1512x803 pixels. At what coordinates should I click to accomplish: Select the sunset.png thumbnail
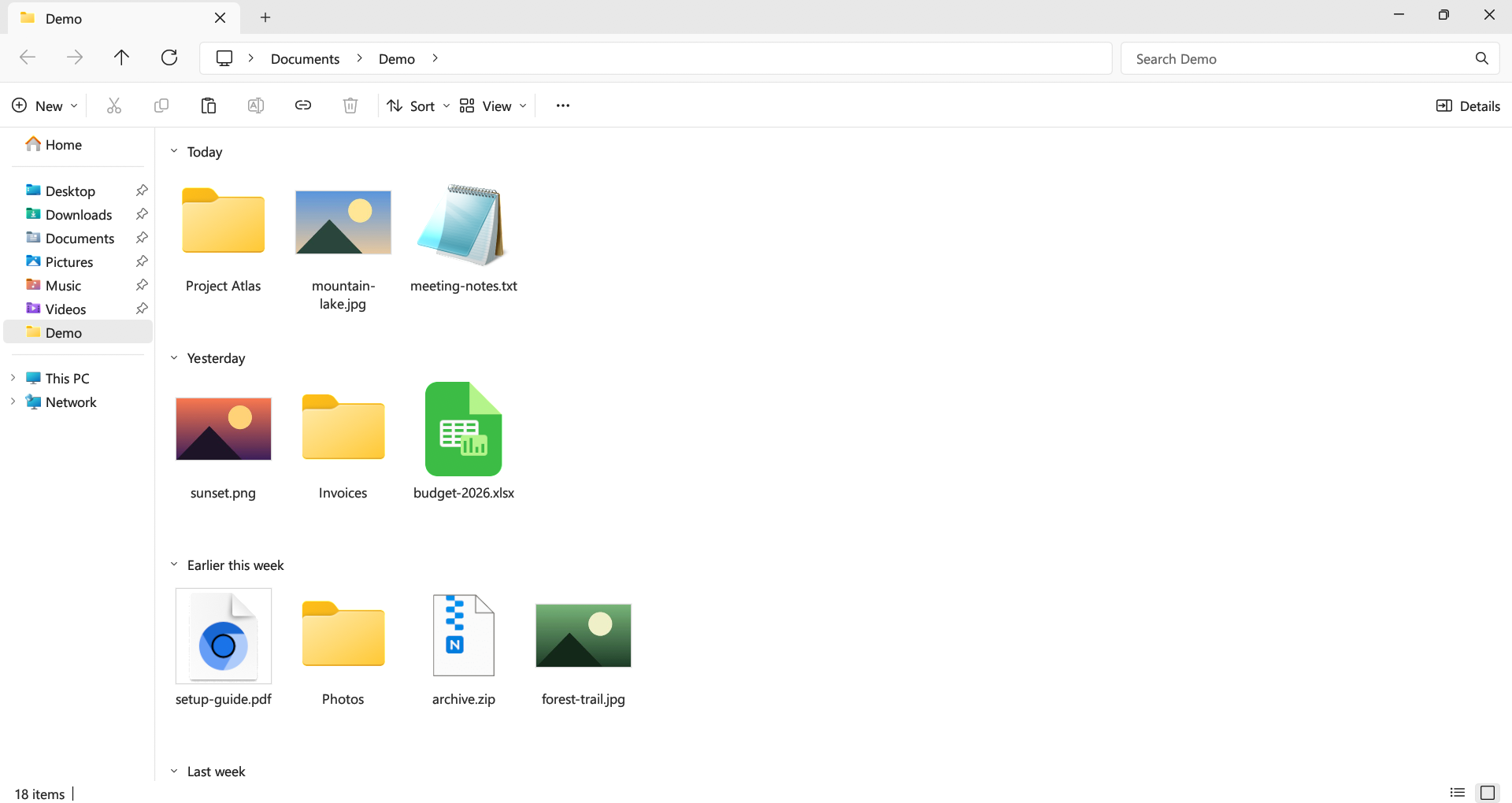[224, 429]
